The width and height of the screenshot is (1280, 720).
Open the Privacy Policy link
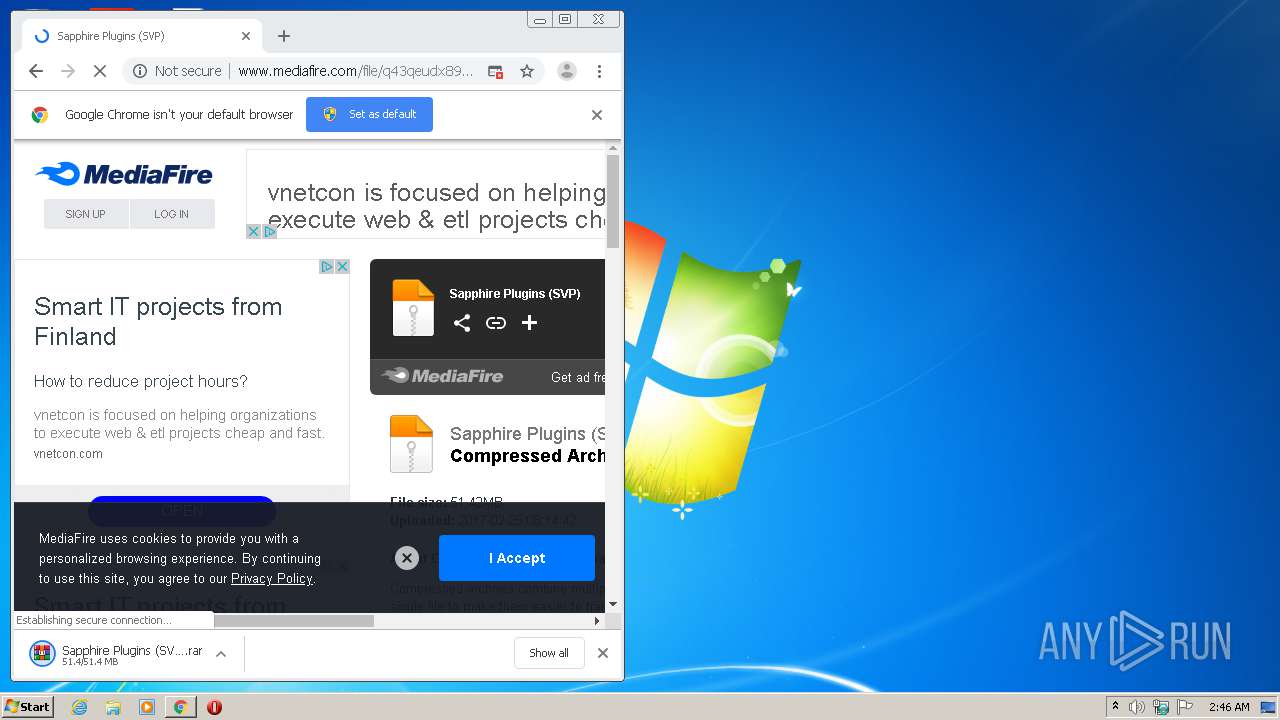(272, 578)
